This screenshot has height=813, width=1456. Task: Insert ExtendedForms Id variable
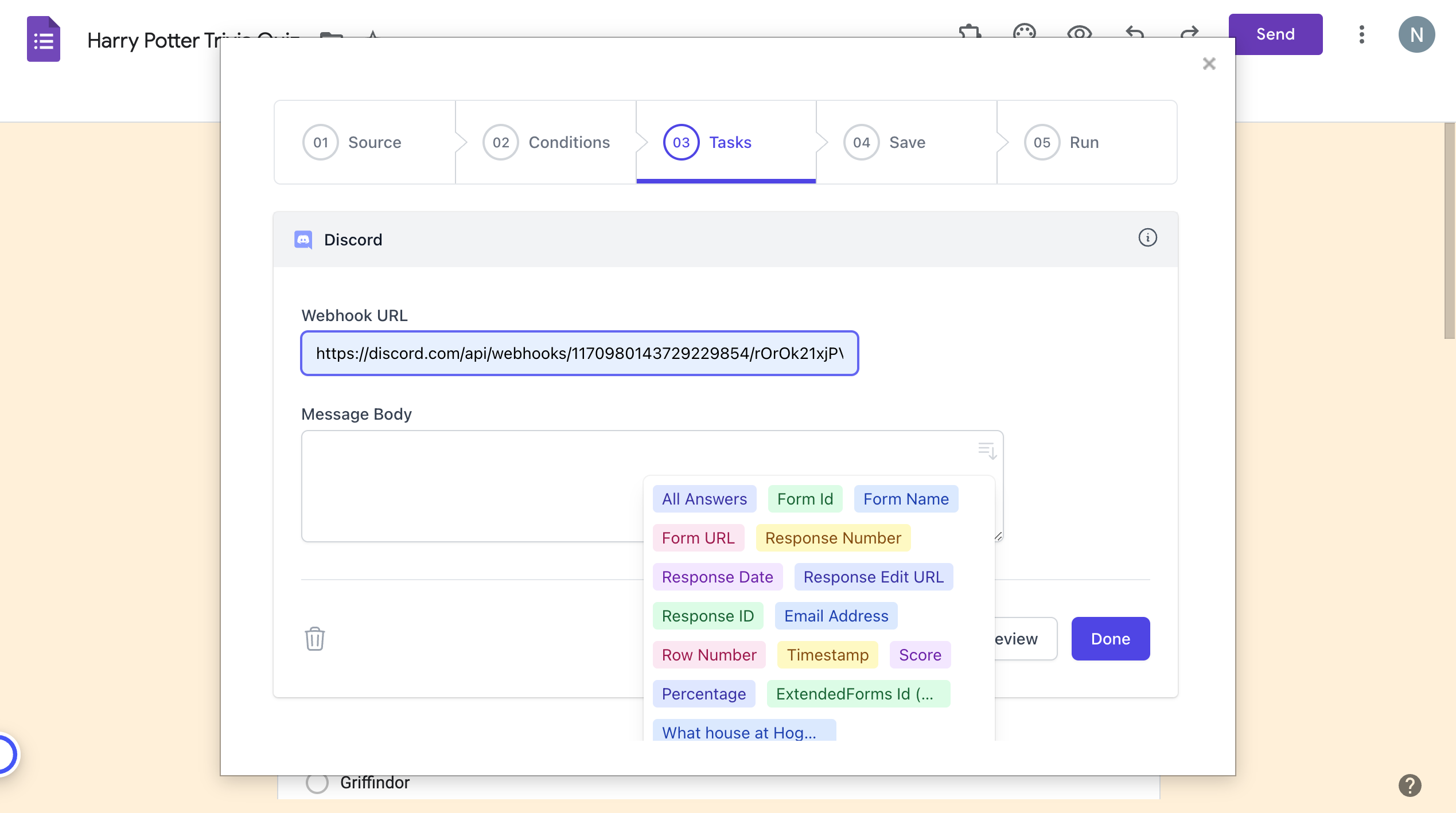858,694
